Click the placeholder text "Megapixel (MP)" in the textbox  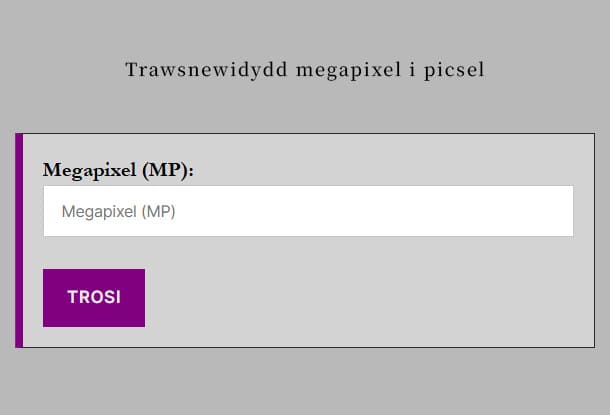(119, 212)
